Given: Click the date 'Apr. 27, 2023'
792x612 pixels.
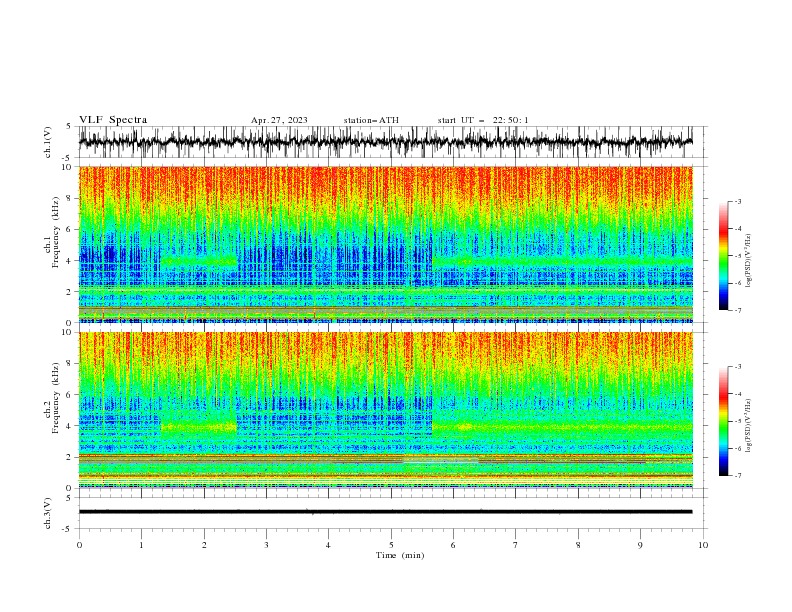Looking at the screenshot, I should click(x=279, y=120).
